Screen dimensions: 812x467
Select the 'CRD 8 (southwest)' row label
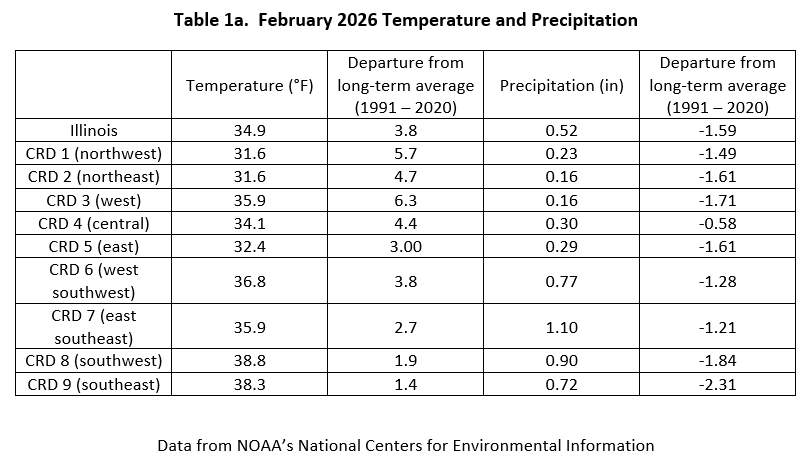95,360
